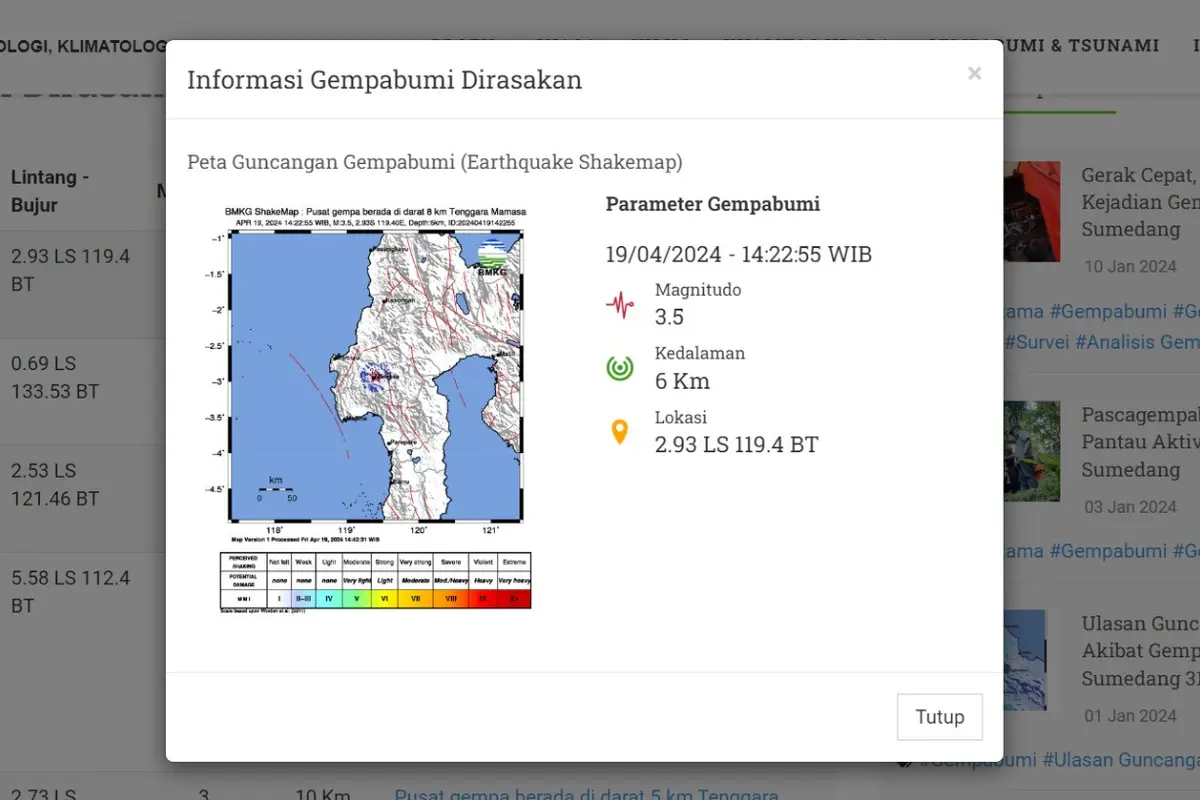
Task: Select the Magnitudo label
Action: pyautogui.click(x=698, y=290)
